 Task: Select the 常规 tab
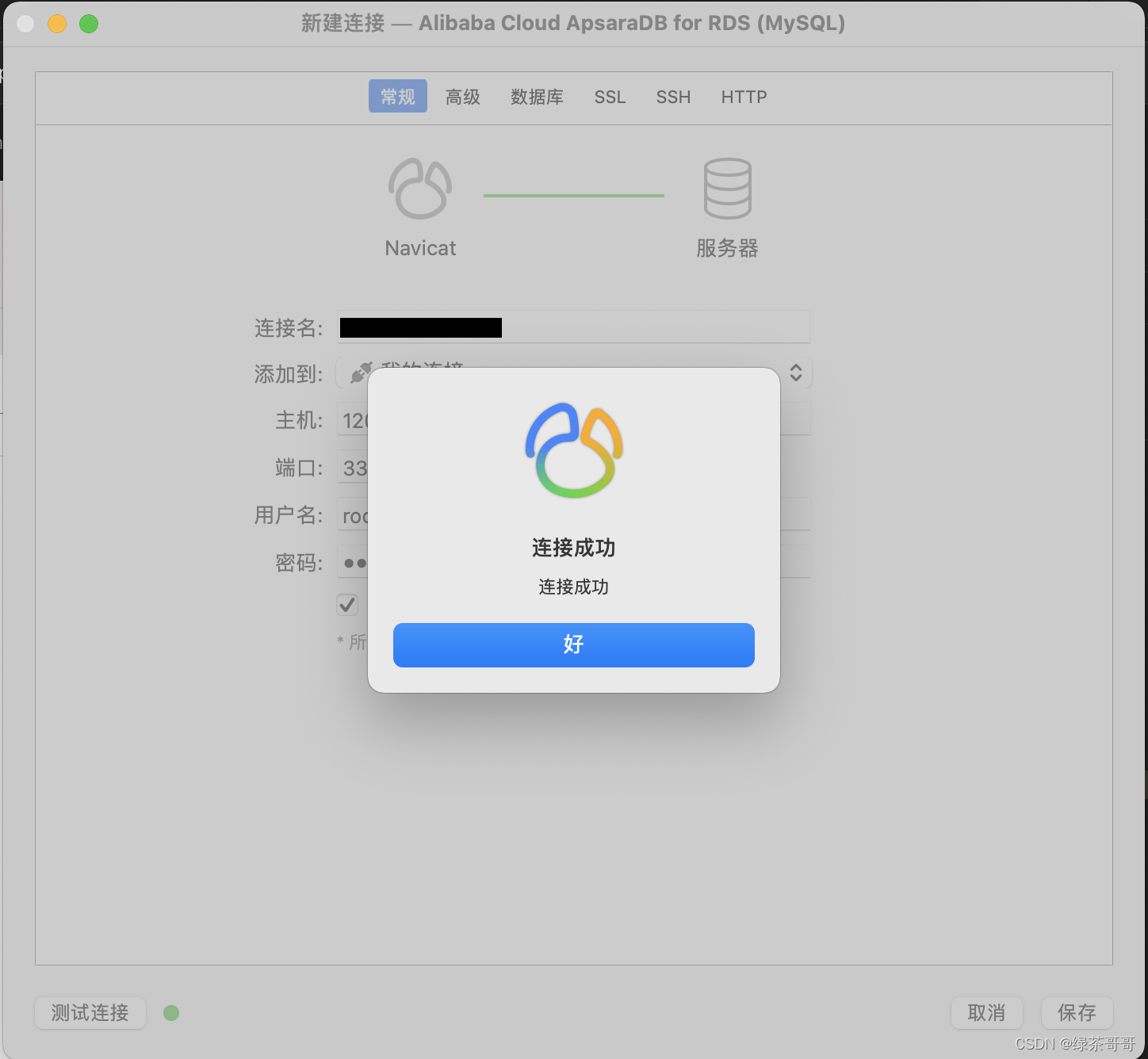click(x=398, y=97)
